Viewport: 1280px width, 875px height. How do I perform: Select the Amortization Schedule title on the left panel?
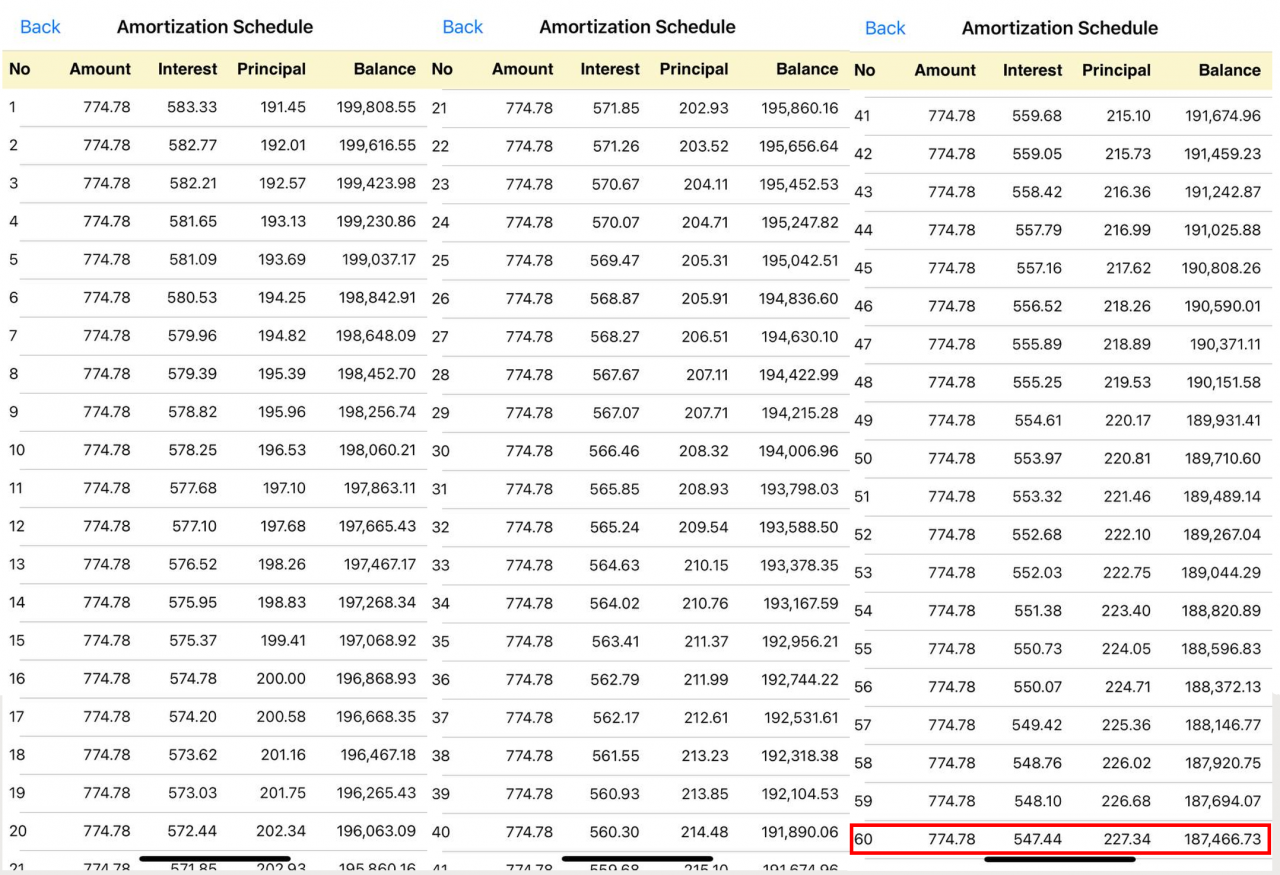(x=214, y=27)
